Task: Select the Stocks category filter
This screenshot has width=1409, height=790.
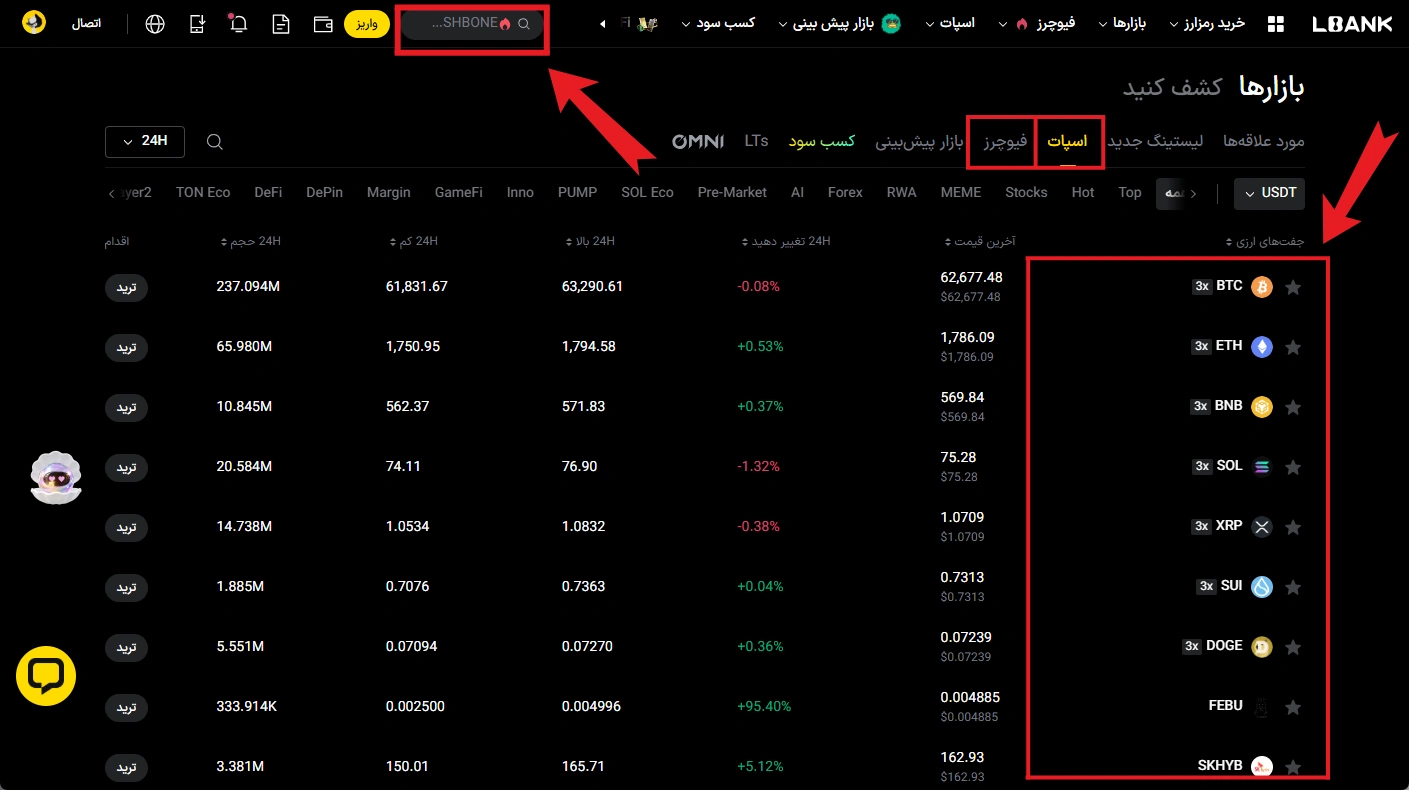Action: pos(1026,192)
